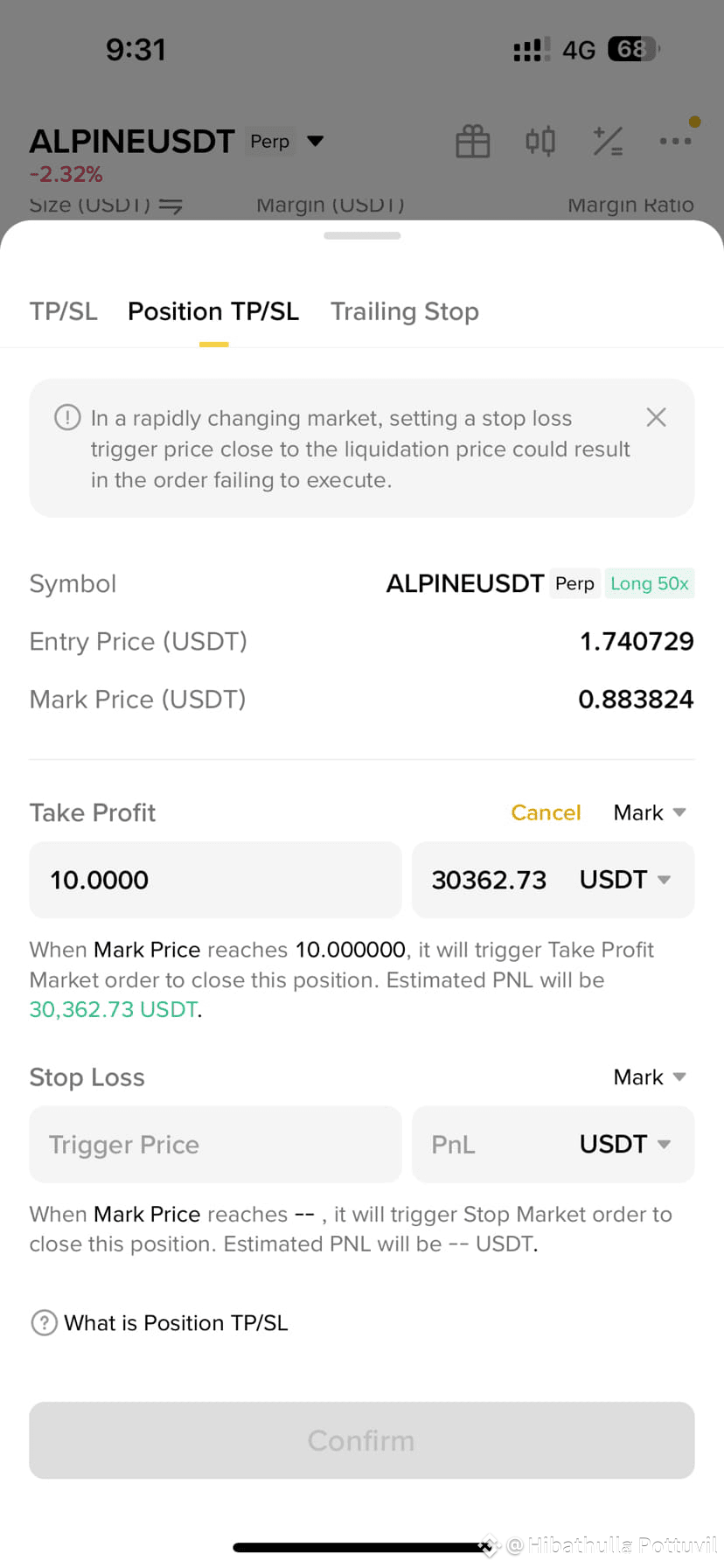Viewport: 724px width, 1568px height.
Task: Tap the warning info exclamation icon
Action: (67, 417)
